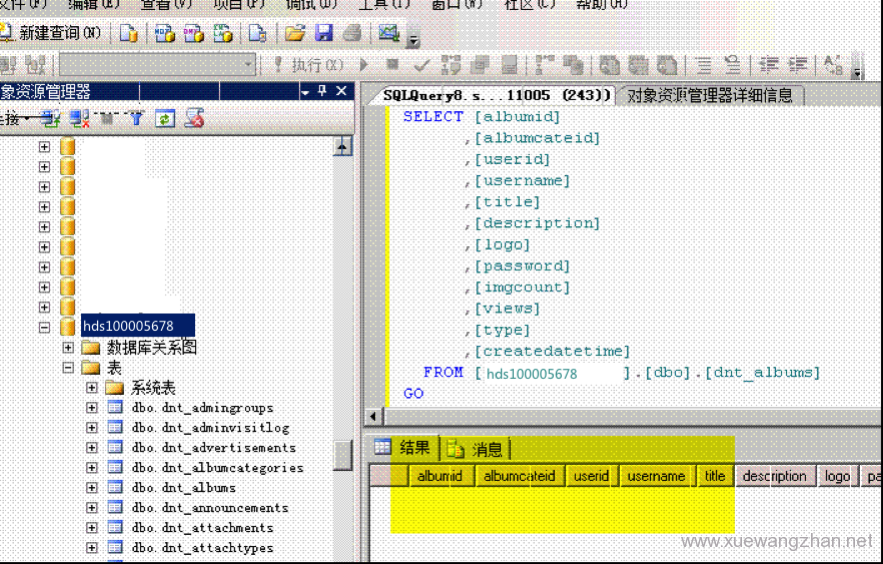
Task: Switch to the 对象资源管理器详细信息 tab
Action: click(709, 96)
